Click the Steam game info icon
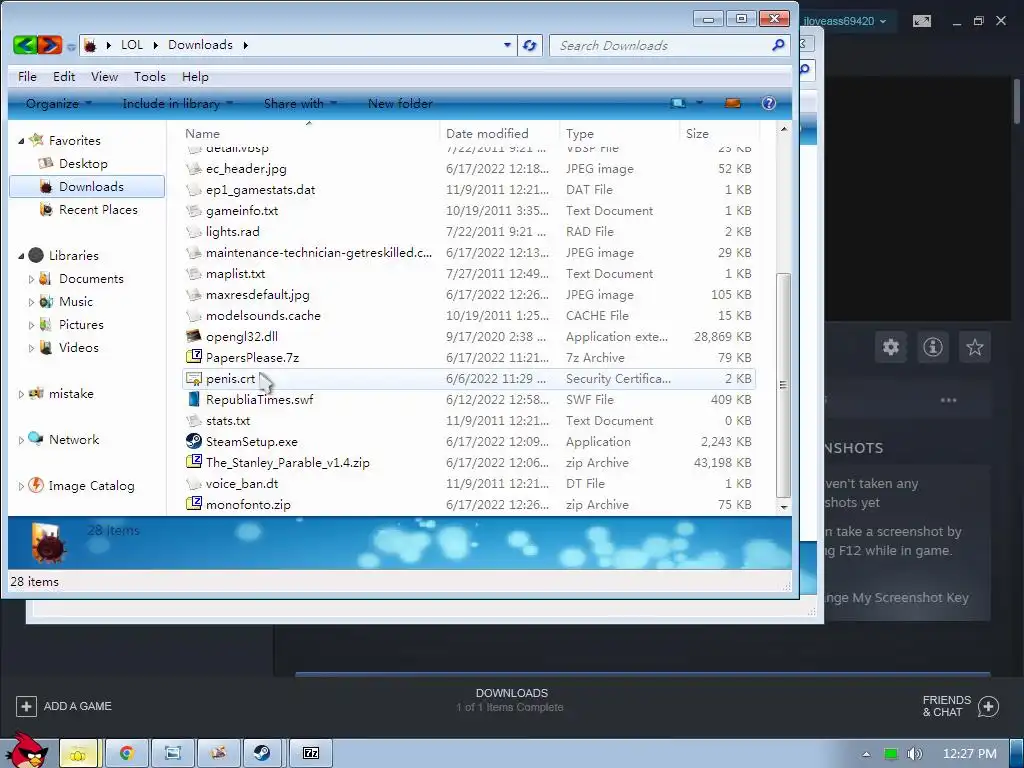This screenshot has height=768, width=1024. point(933,347)
